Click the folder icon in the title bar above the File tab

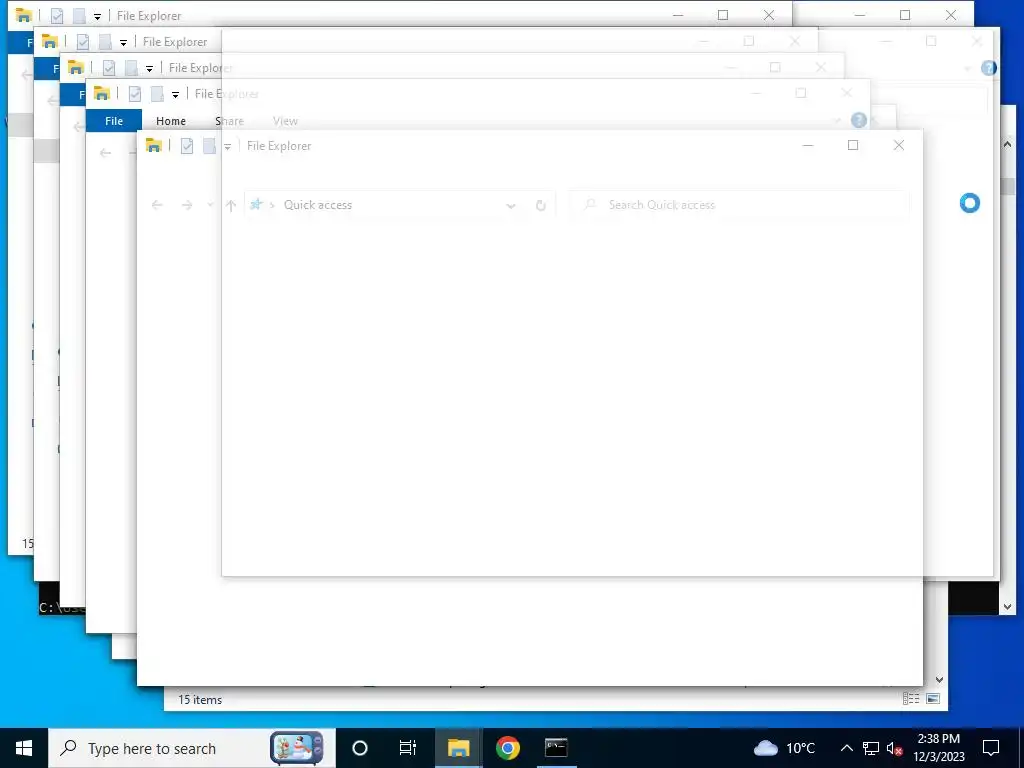tap(102, 93)
